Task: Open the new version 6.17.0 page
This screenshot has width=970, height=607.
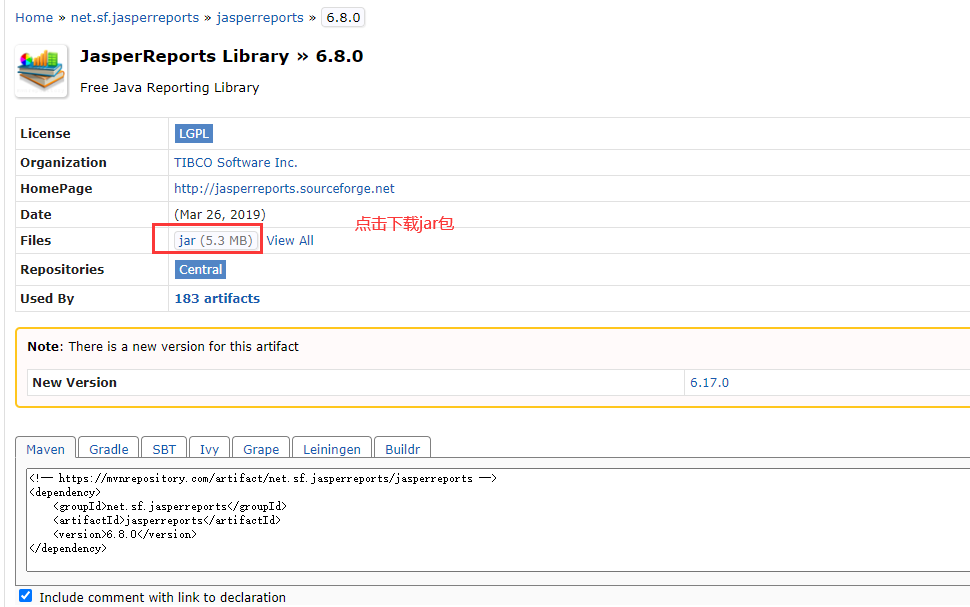Action: [709, 382]
